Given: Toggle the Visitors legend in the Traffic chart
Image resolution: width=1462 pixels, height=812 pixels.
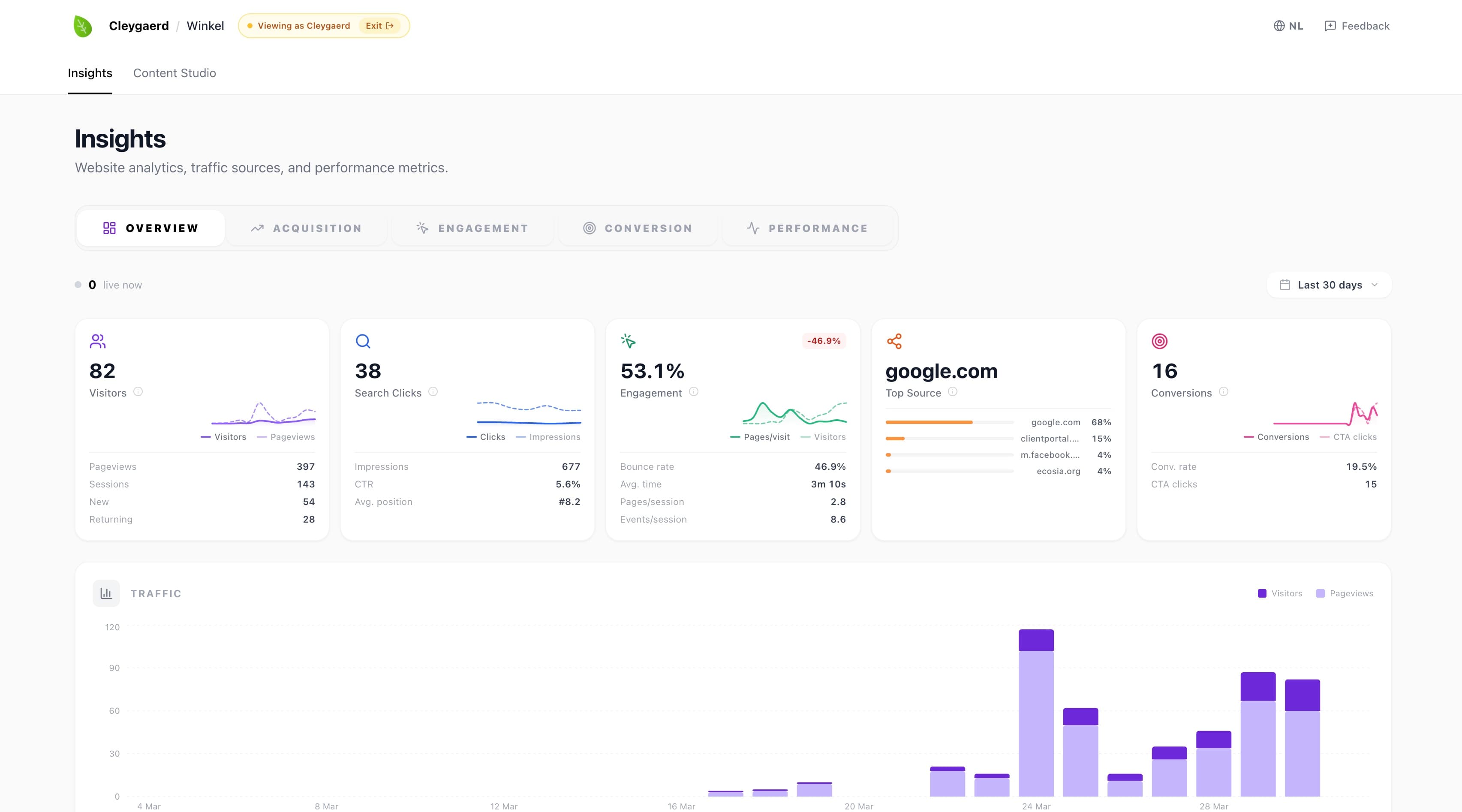Looking at the screenshot, I should [1279, 593].
